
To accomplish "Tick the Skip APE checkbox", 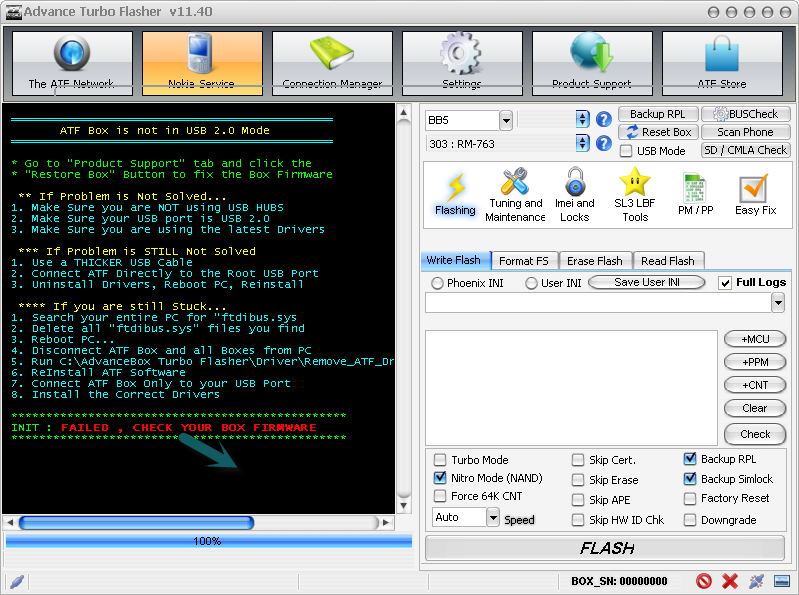I will point(578,500).
